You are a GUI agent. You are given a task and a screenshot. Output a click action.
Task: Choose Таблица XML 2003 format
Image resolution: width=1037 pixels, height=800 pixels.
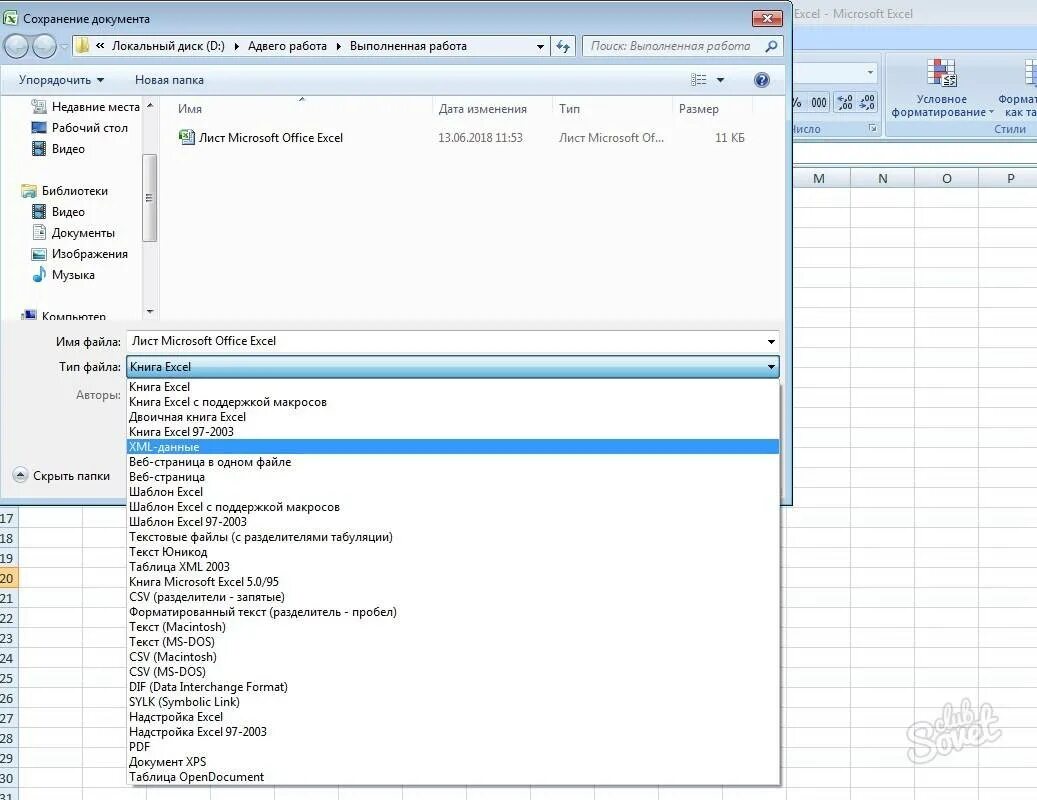(x=453, y=567)
